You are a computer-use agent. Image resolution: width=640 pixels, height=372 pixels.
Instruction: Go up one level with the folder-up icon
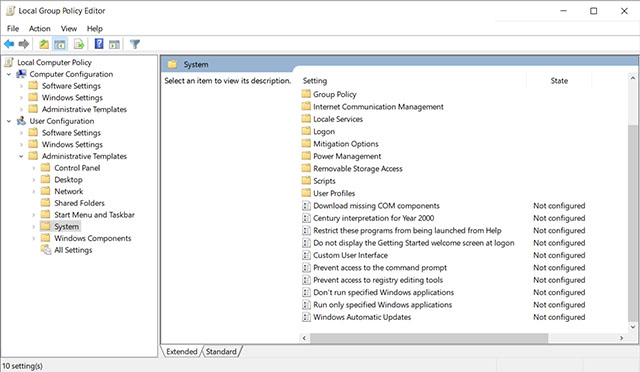[44, 44]
